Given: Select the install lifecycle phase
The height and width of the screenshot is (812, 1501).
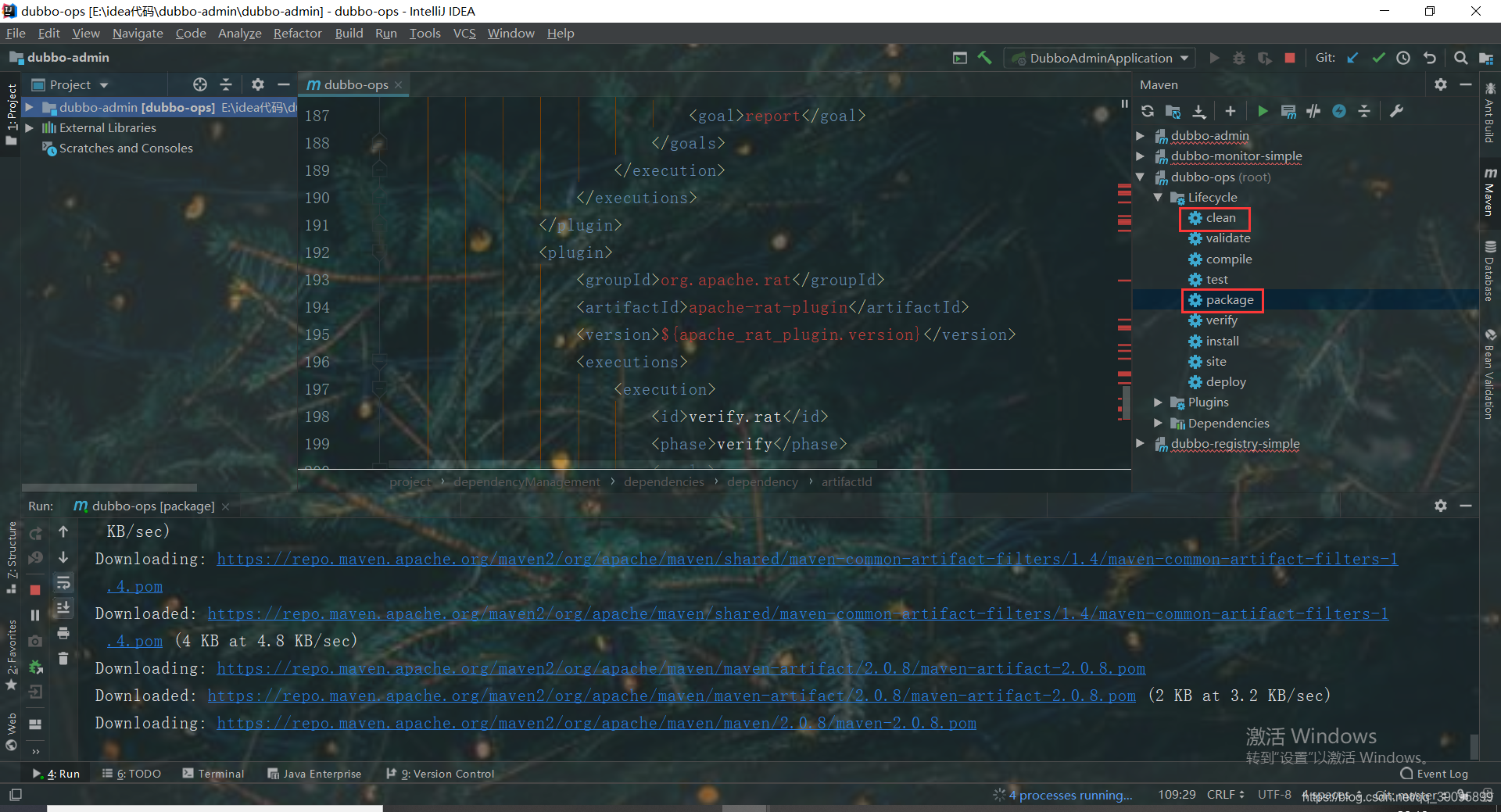Looking at the screenshot, I should (1222, 341).
